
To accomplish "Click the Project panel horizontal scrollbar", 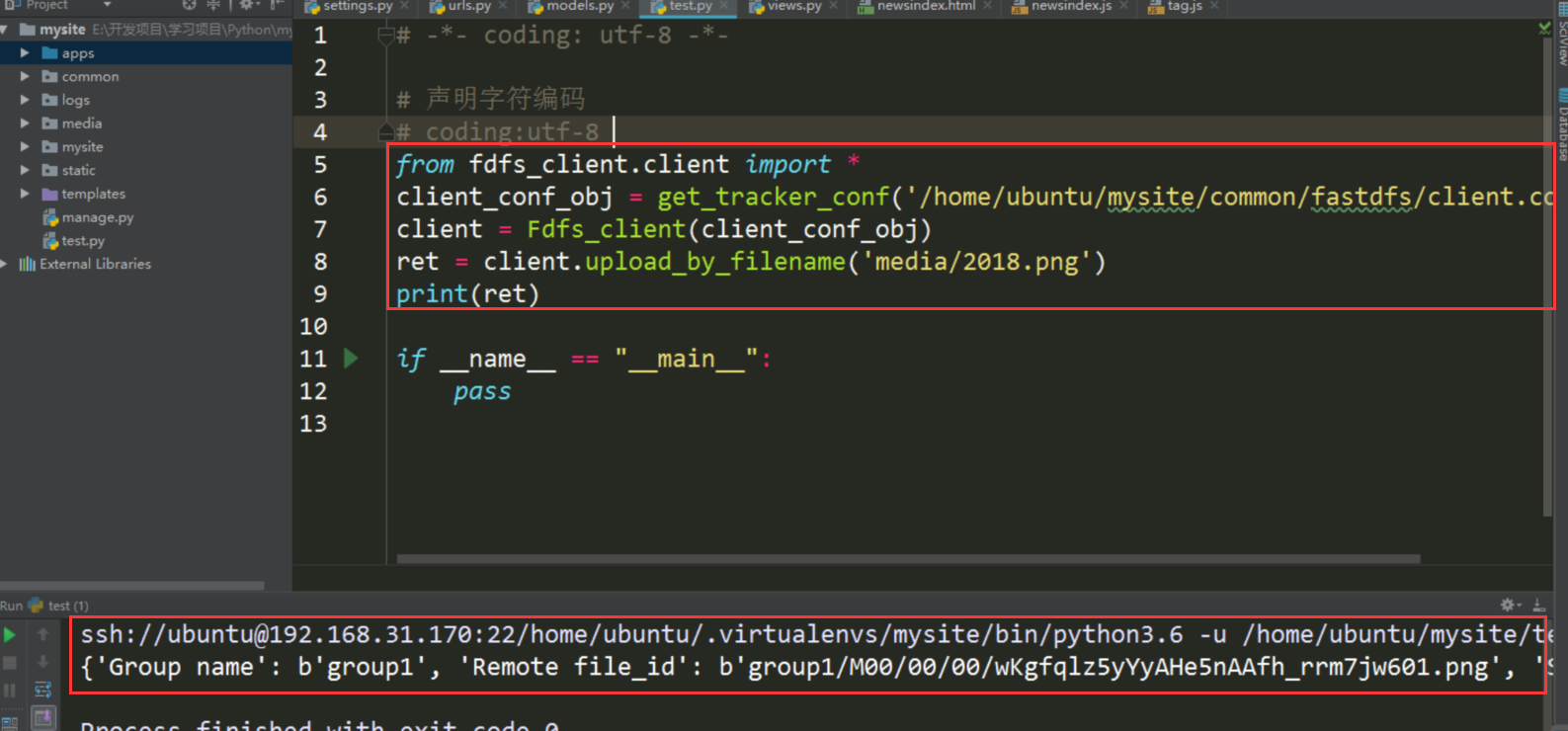I will (131, 586).
